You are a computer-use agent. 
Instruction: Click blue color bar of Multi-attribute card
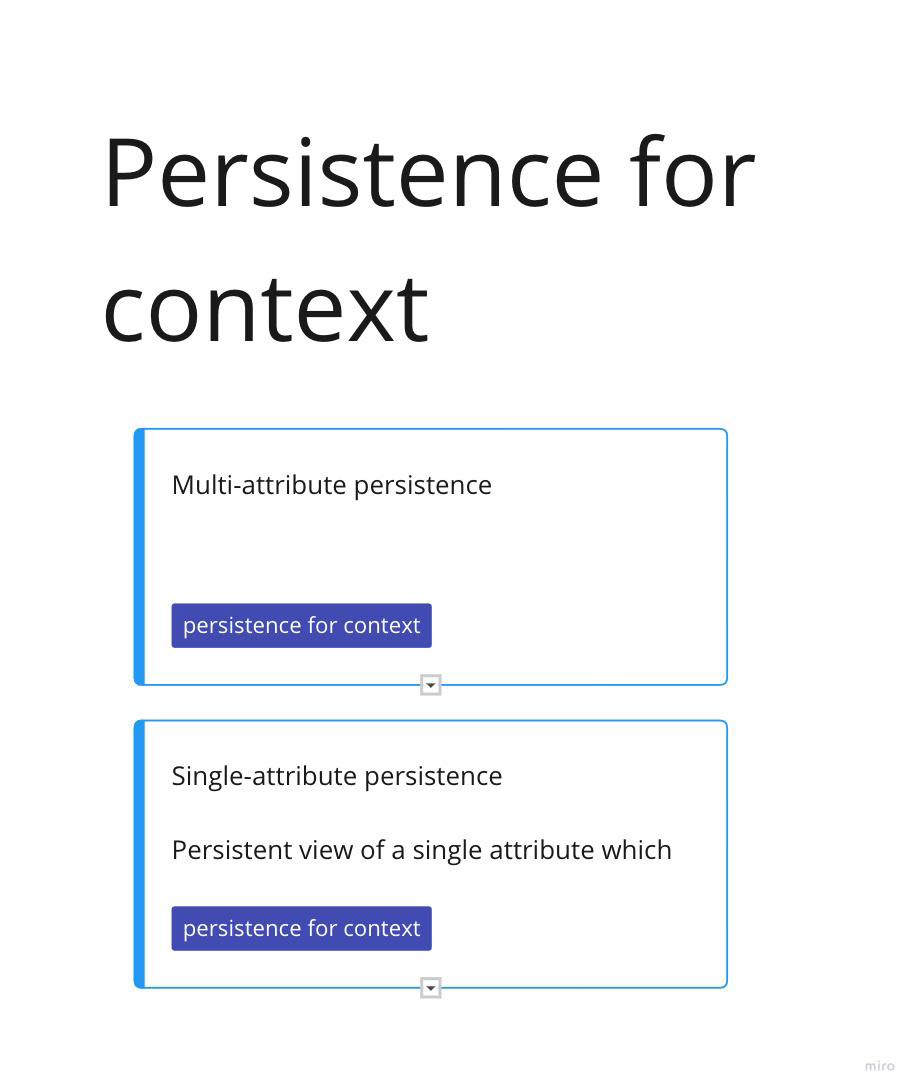tap(140, 557)
